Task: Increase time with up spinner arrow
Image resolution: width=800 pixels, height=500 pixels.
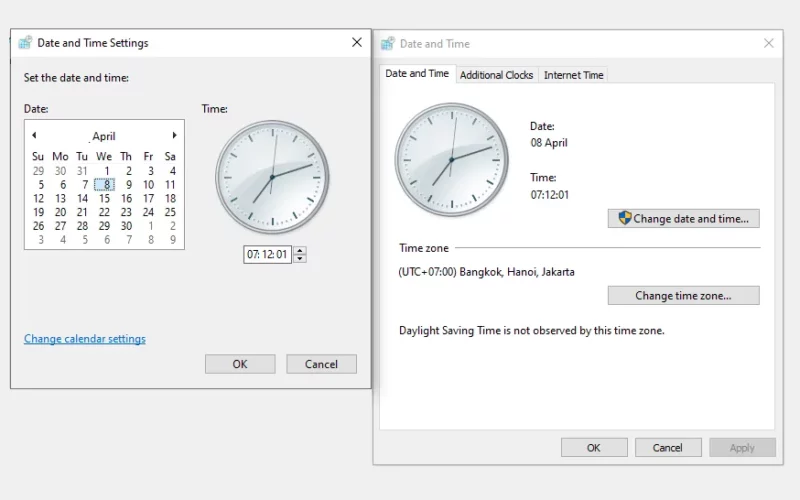Action: tap(300, 250)
